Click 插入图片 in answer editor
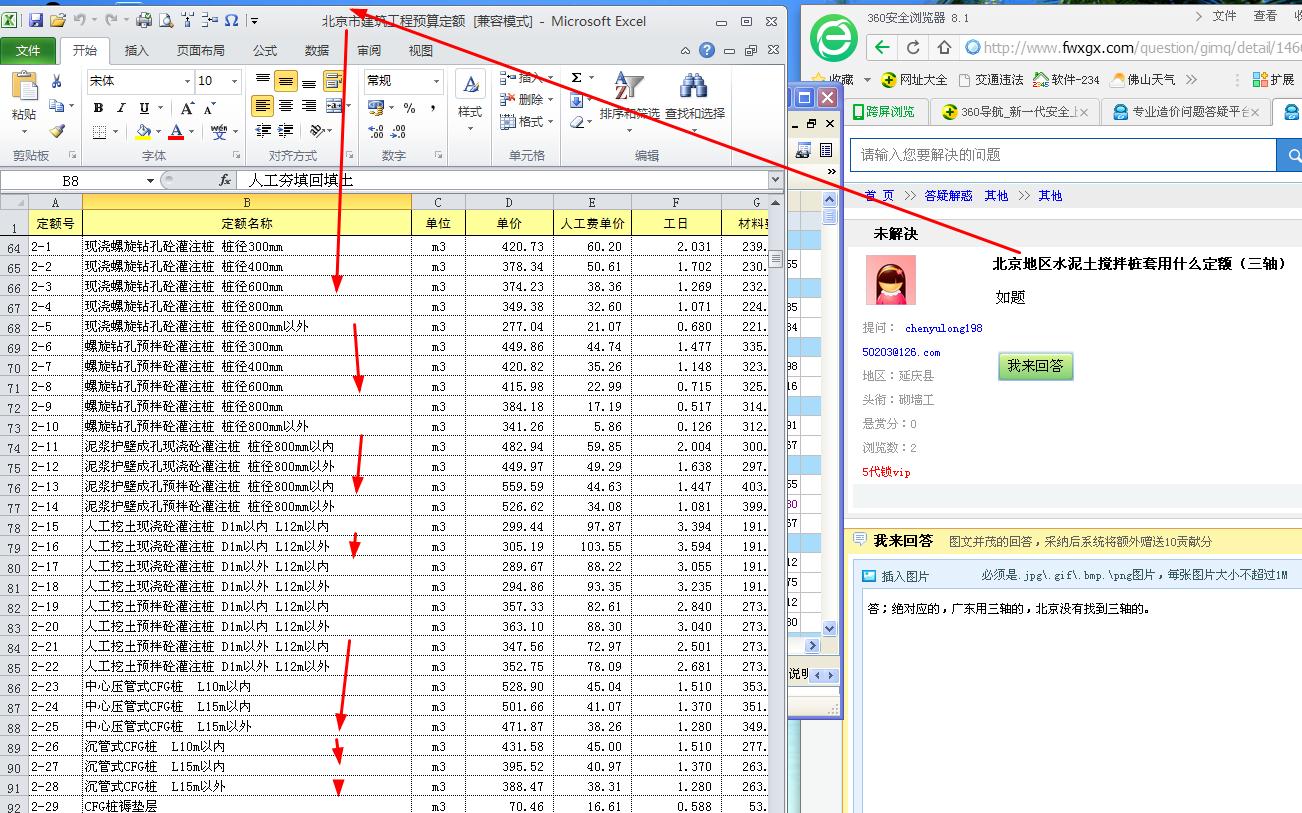Viewport: 1302px width, 813px height. [x=896, y=576]
